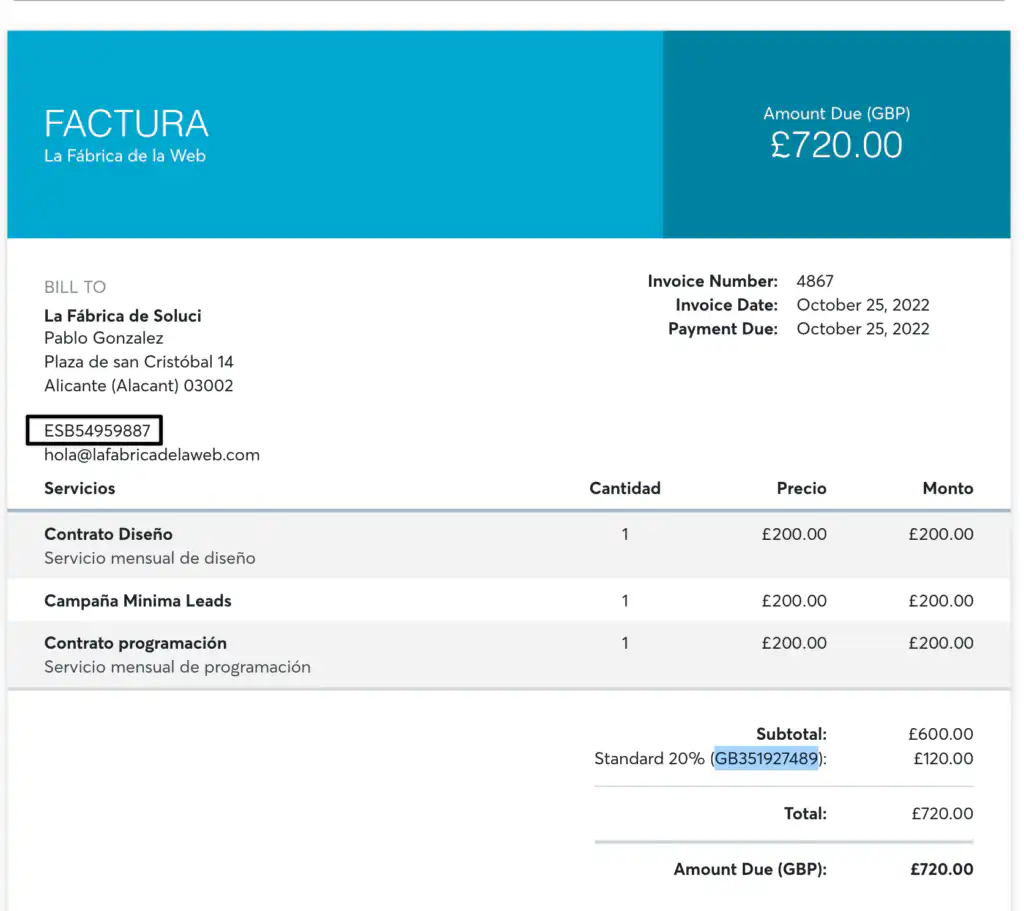1024x911 pixels.
Task: Click the customer name Pablo Gonzalez
Action: pyautogui.click(x=104, y=338)
